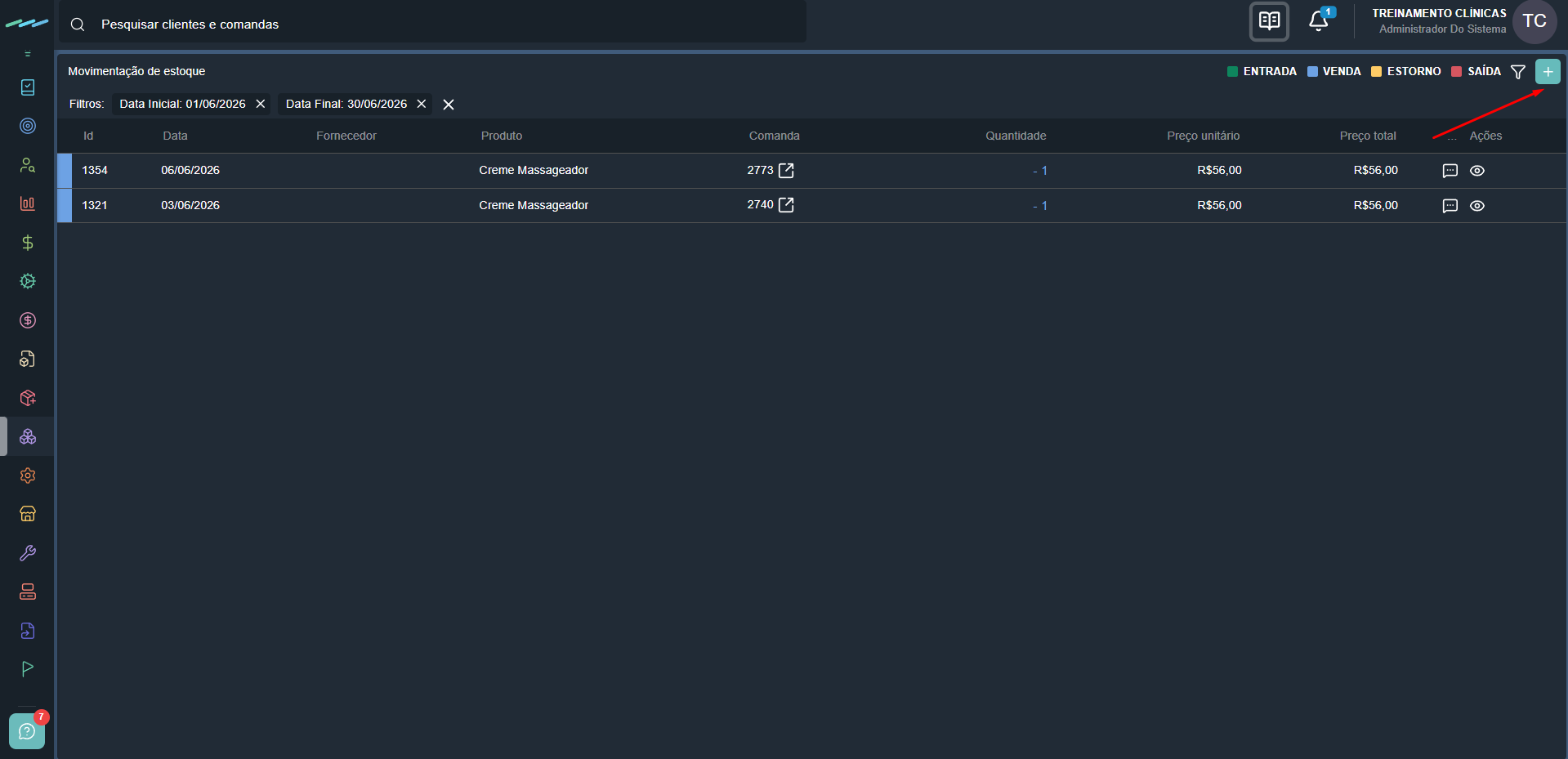Remove the Data Final 30/06/2026 filter
Viewport: 1568px width, 759px height.
click(422, 104)
